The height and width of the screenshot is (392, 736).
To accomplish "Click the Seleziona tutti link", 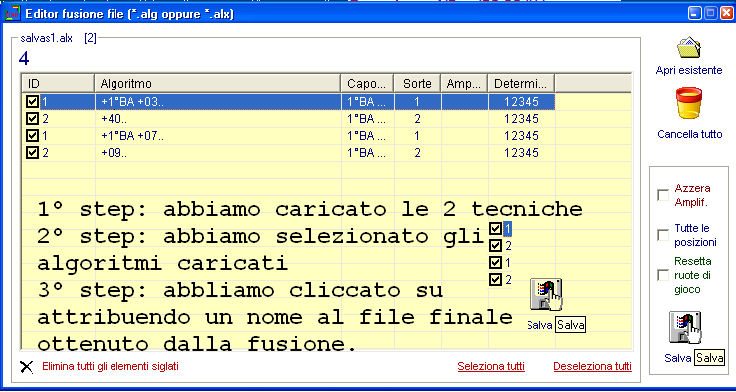I will coord(491,366).
